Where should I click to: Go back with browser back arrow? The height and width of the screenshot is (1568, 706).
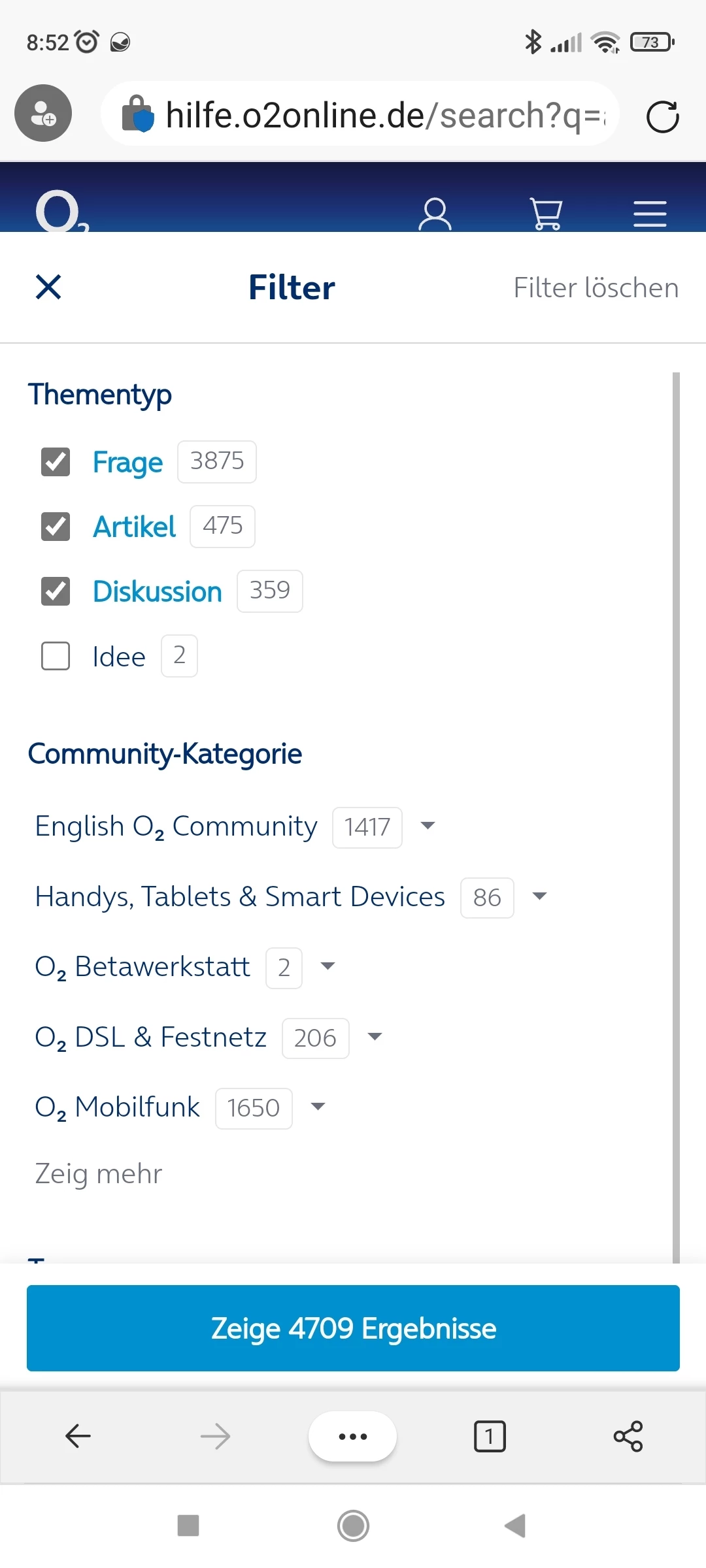78,1436
